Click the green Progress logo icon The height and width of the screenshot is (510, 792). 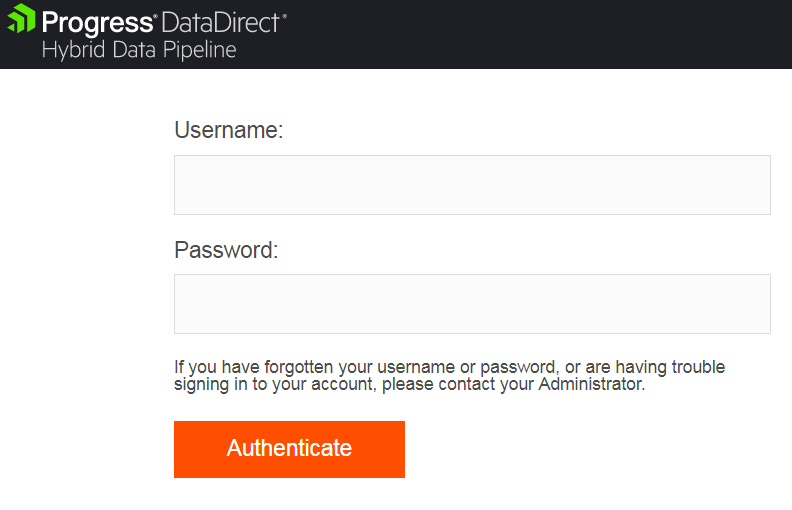(x=21, y=19)
